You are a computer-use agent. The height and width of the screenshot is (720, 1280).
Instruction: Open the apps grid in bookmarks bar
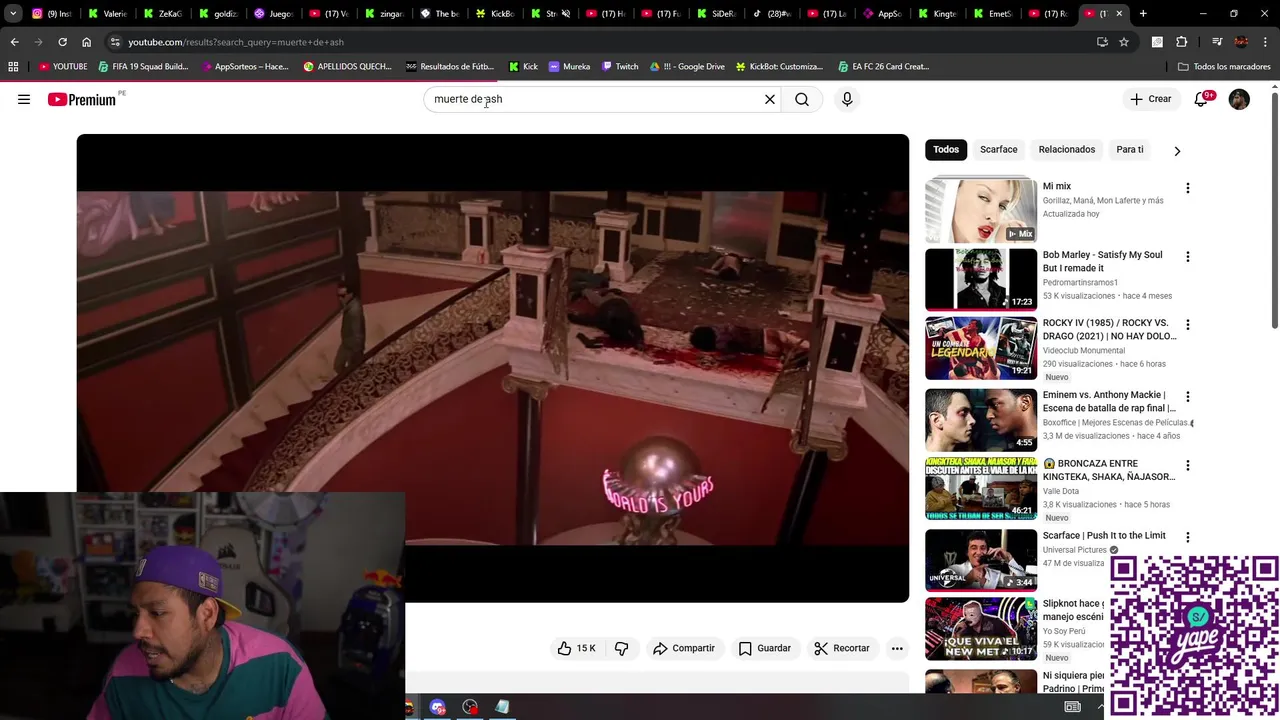pos(13,67)
